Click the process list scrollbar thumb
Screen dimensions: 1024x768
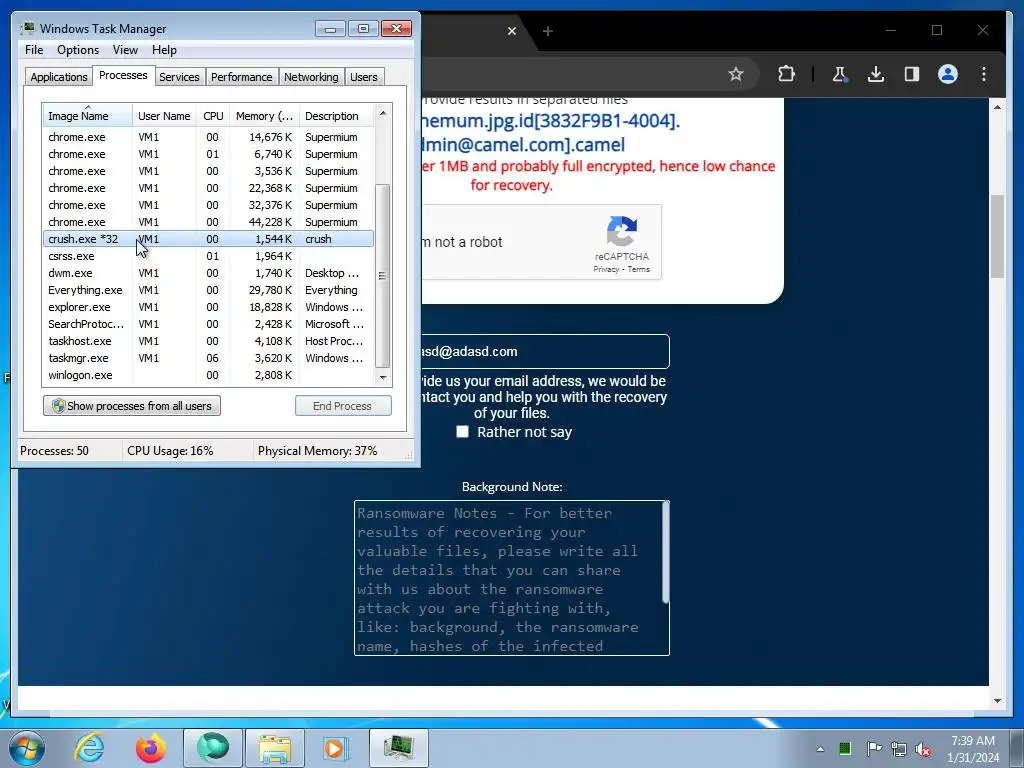pos(383,276)
